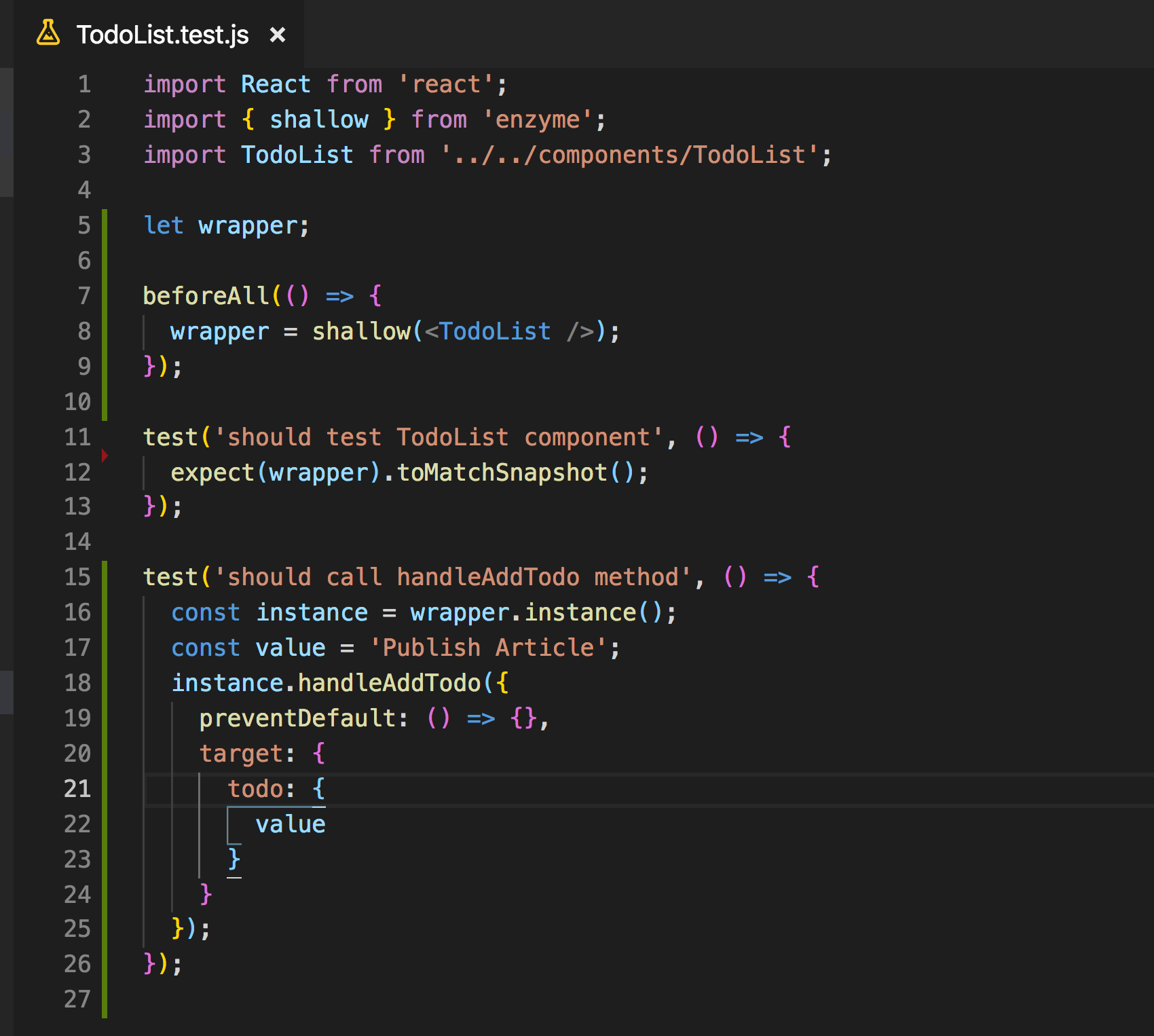Click React identifier on line 1
This screenshot has height=1036, width=1154.
click(x=276, y=84)
